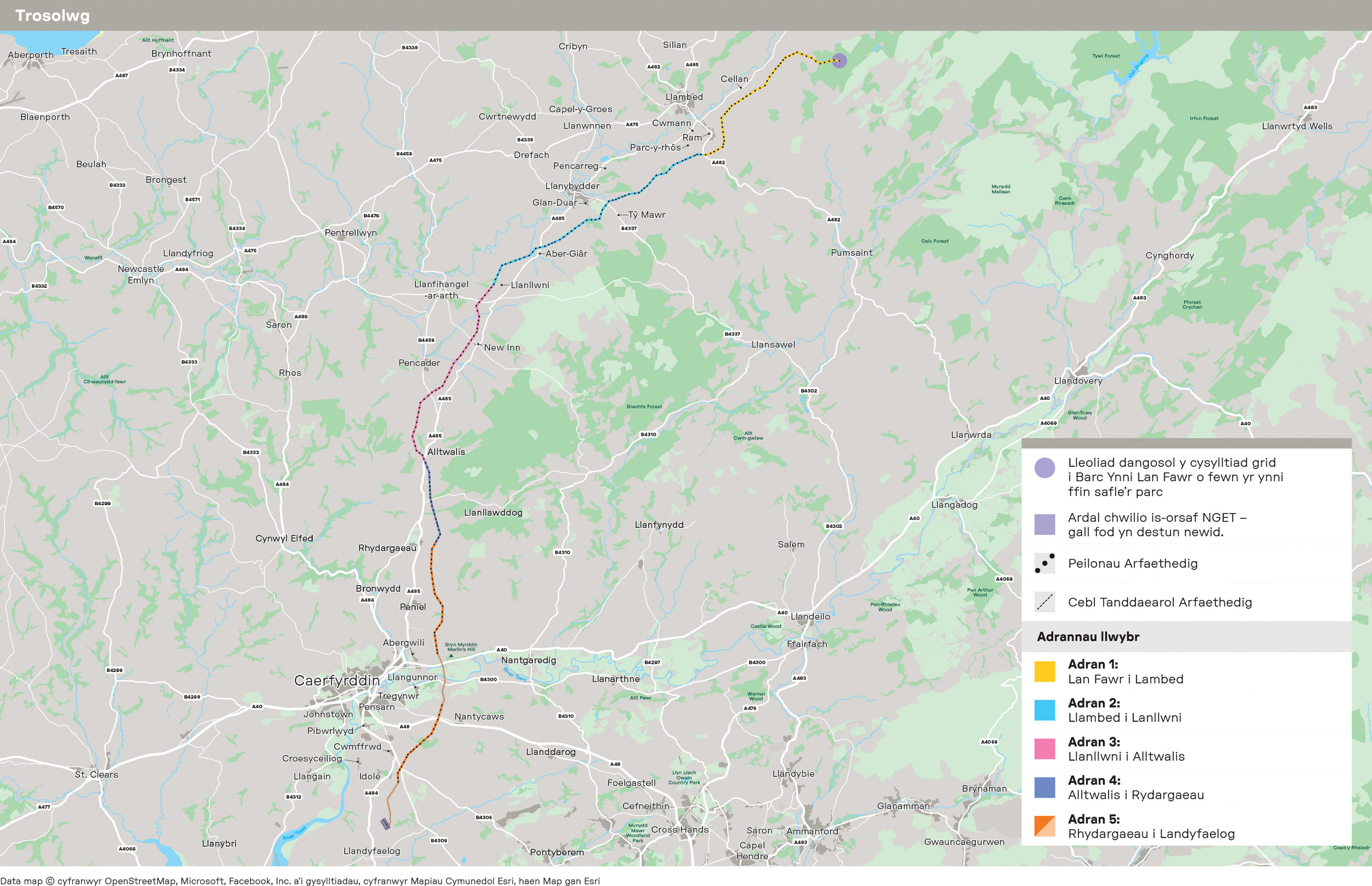Screen dimensions: 1372x886
Task: Click the 'Rhydargaeau' village label
Action: click(387, 548)
